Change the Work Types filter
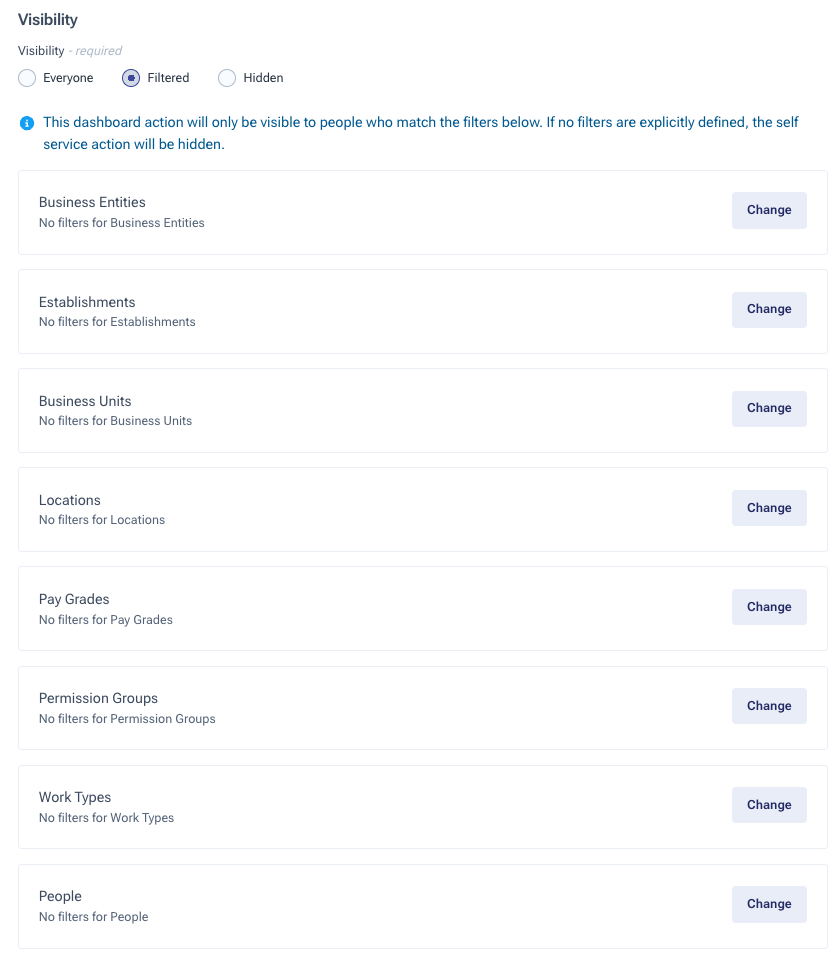This screenshot has width=839, height=957. [769, 805]
